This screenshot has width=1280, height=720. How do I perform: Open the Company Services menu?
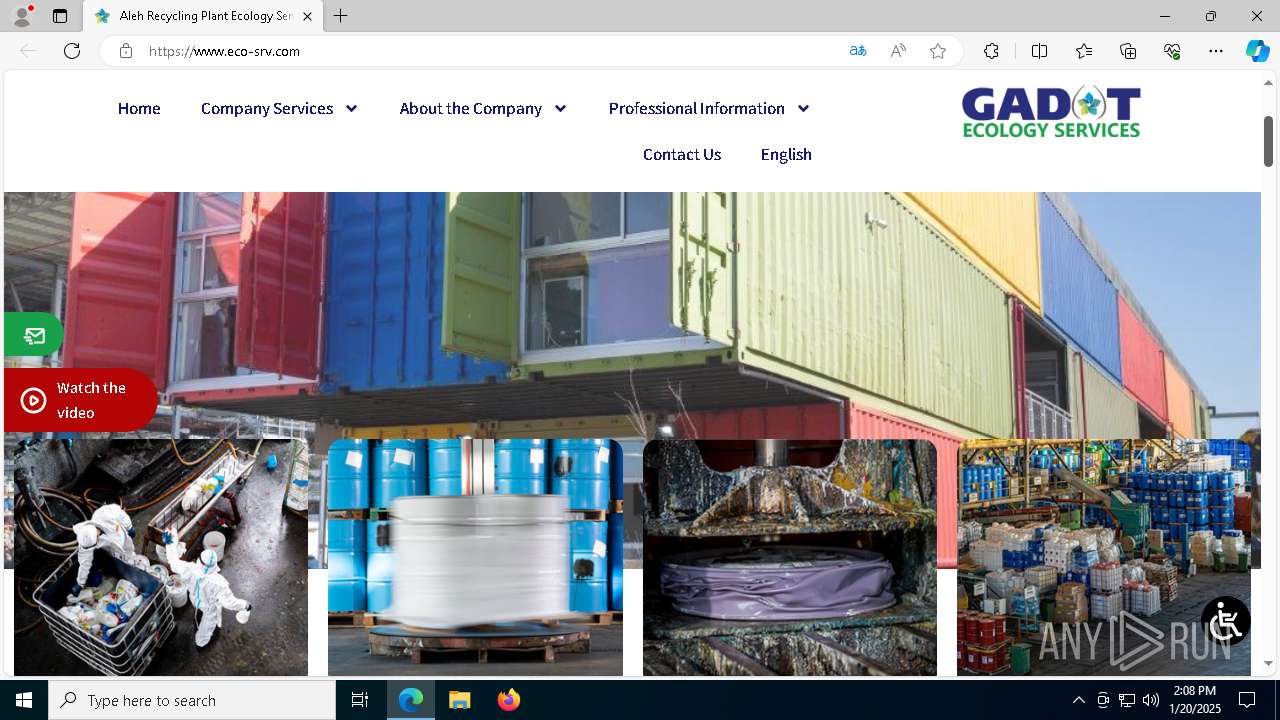[267, 108]
